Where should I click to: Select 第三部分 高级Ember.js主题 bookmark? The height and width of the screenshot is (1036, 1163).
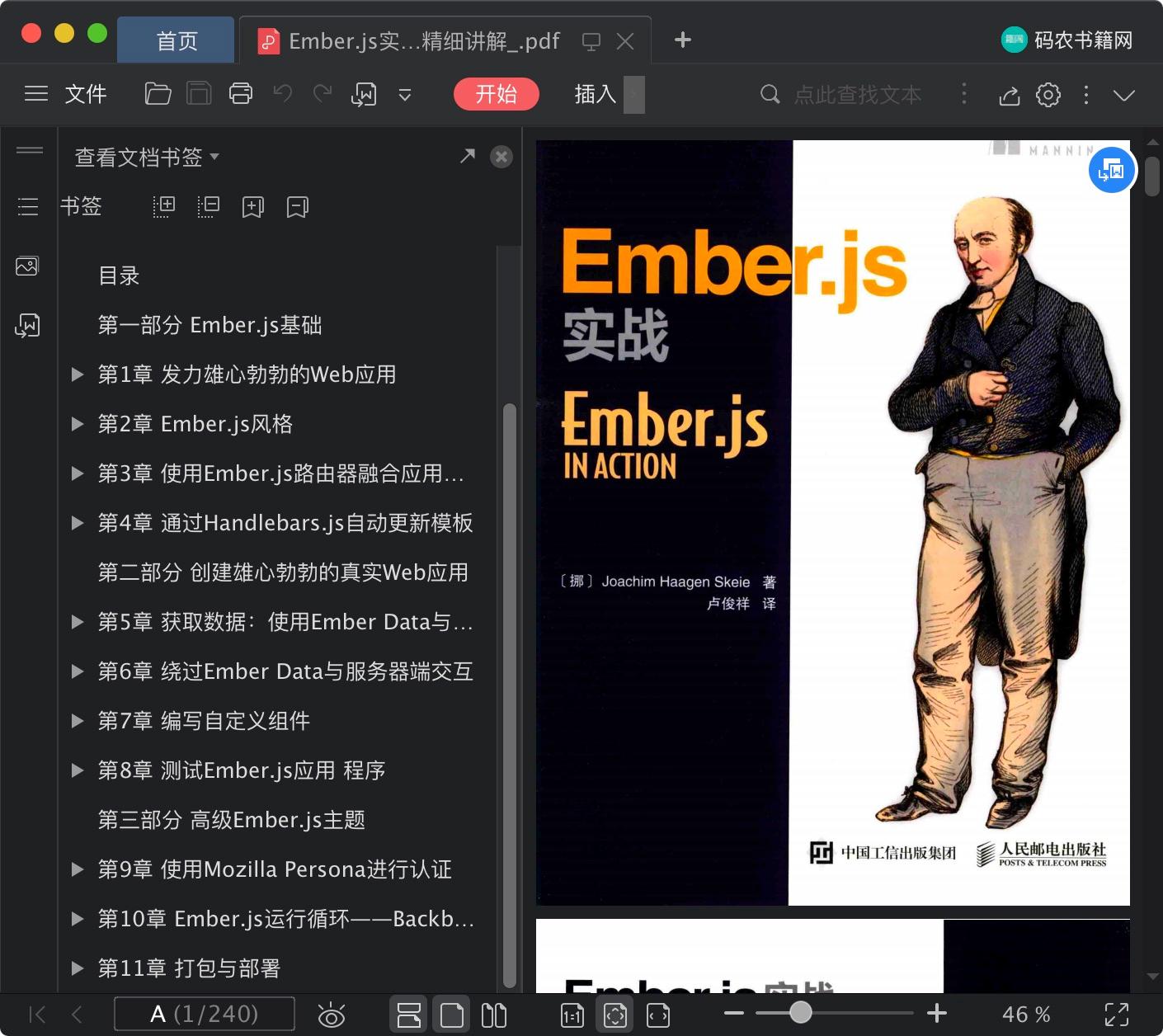pyautogui.click(x=231, y=820)
